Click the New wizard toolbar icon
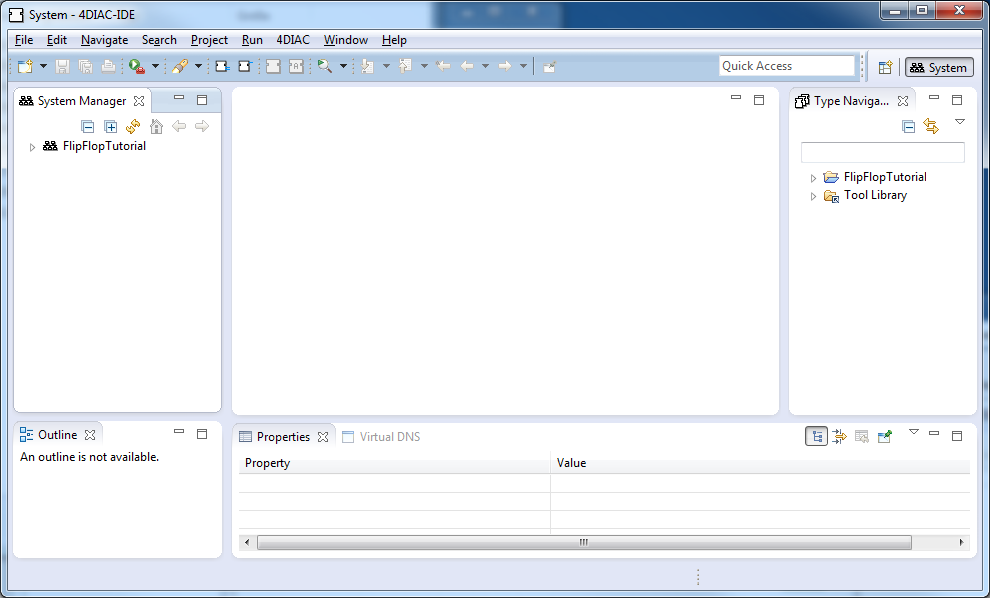This screenshot has height=598, width=990. [x=25, y=66]
